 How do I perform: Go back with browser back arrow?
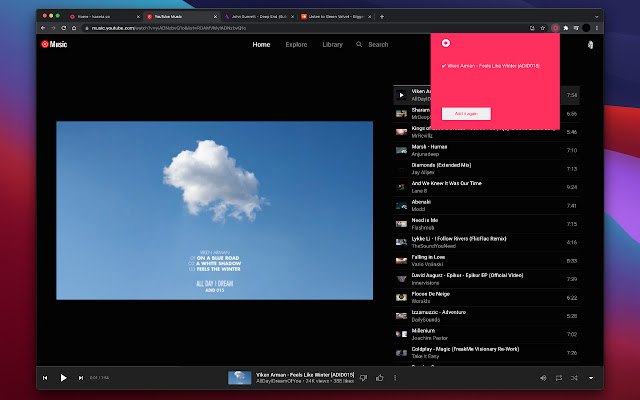click(43, 28)
